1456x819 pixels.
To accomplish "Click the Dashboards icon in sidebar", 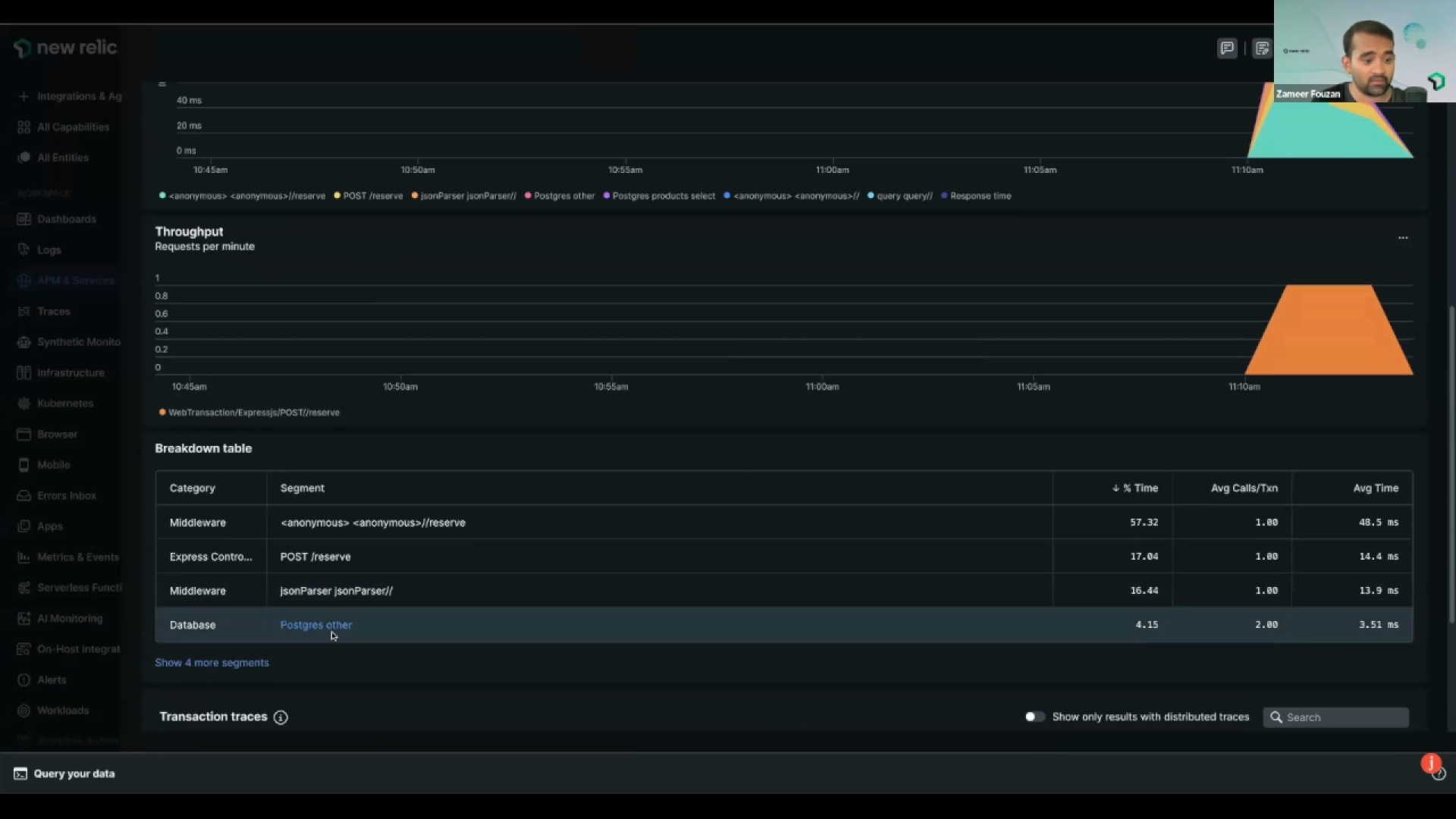I will click(24, 219).
